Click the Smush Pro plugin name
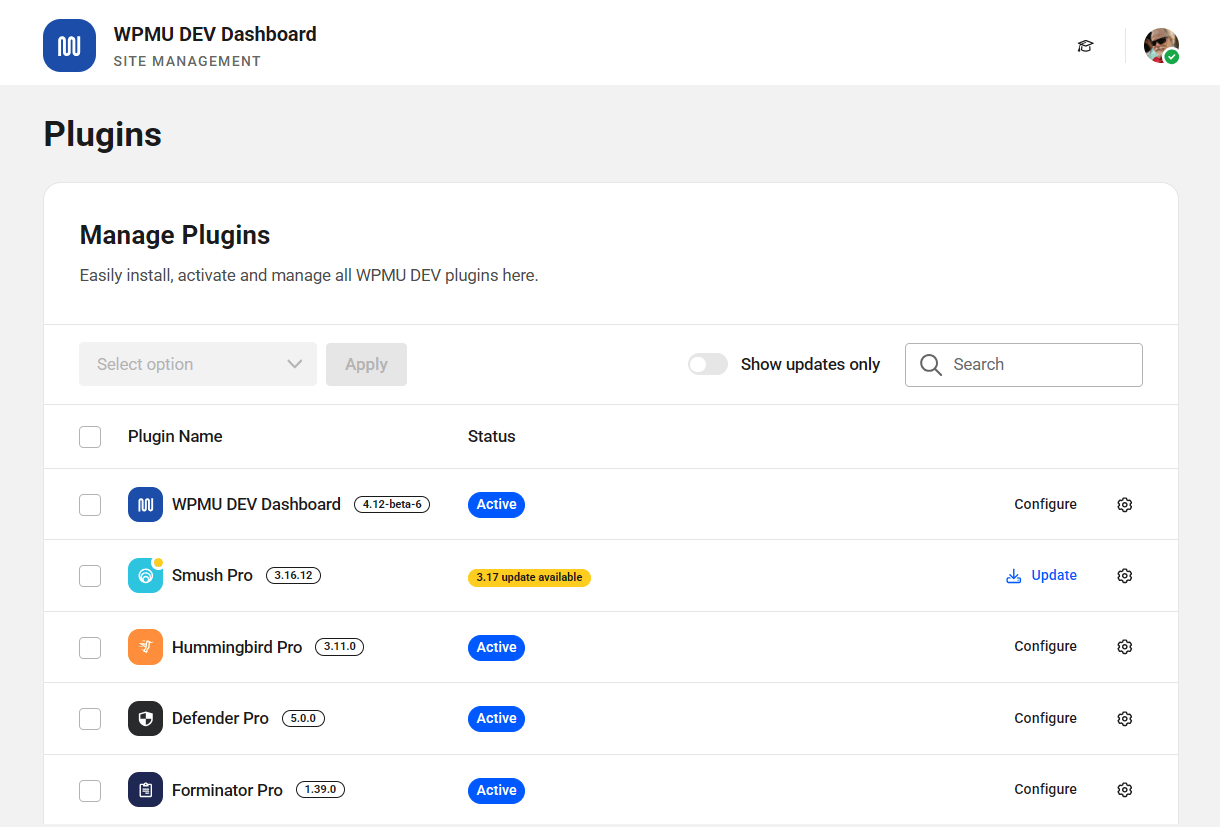The image size is (1220, 827). pyautogui.click(x=212, y=575)
